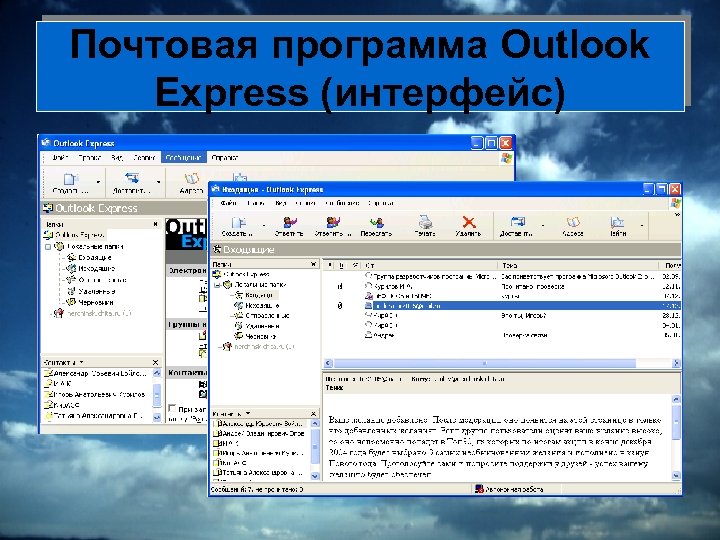
Task: Select Исходящие folder in Входящие window tree
Action: pyautogui.click(x=262, y=305)
